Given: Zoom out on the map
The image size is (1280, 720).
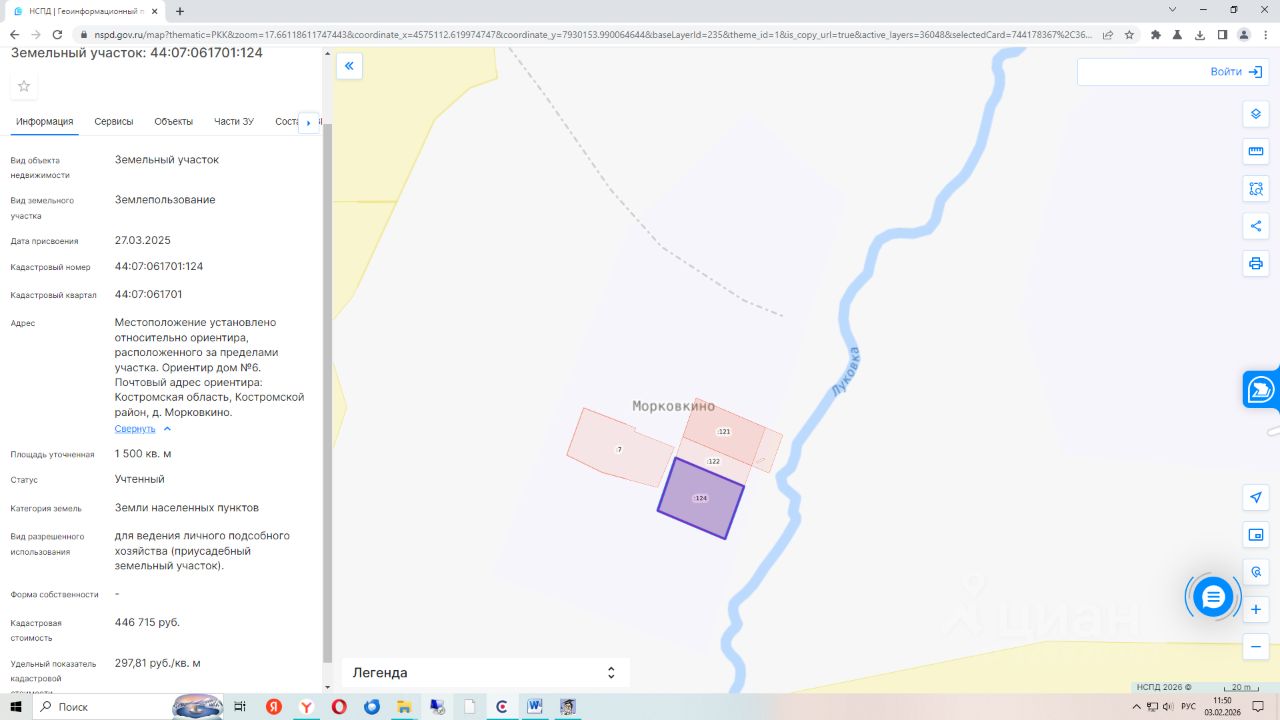Looking at the screenshot, I should pyautogui.click(x=1256, y=647).
